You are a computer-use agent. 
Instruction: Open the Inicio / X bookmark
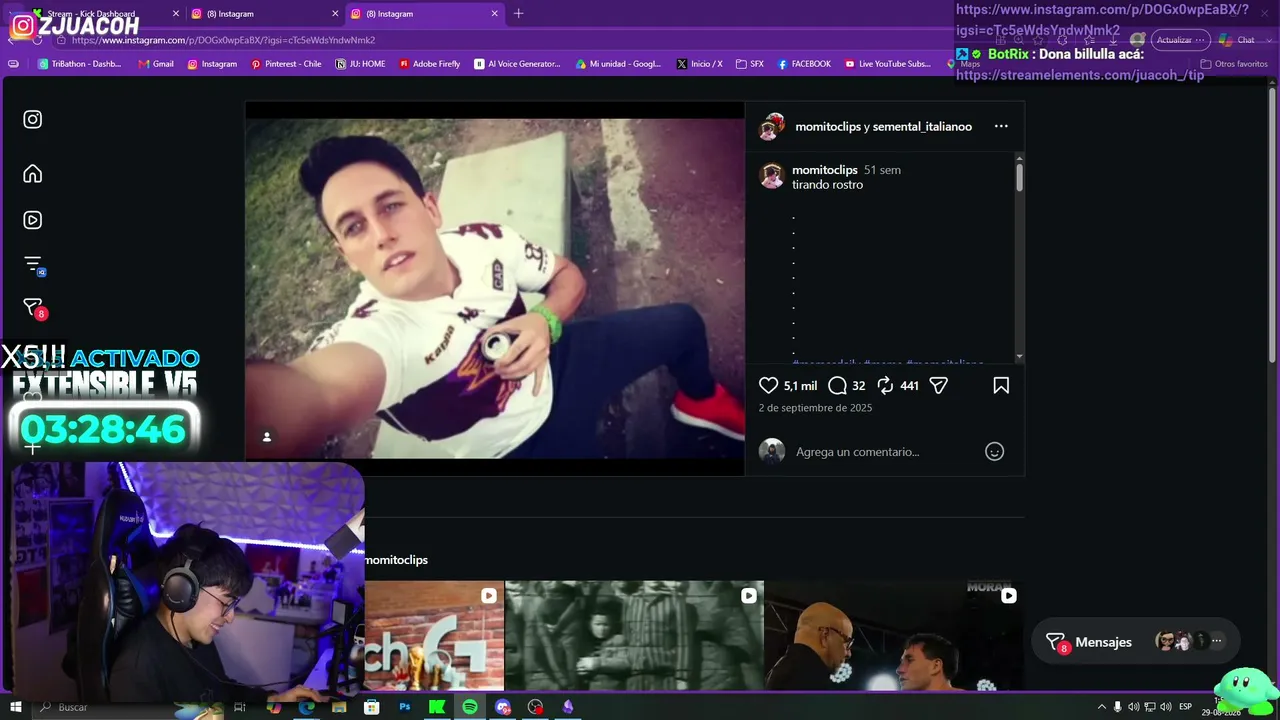pyautogui.click(x=699, y=64)
